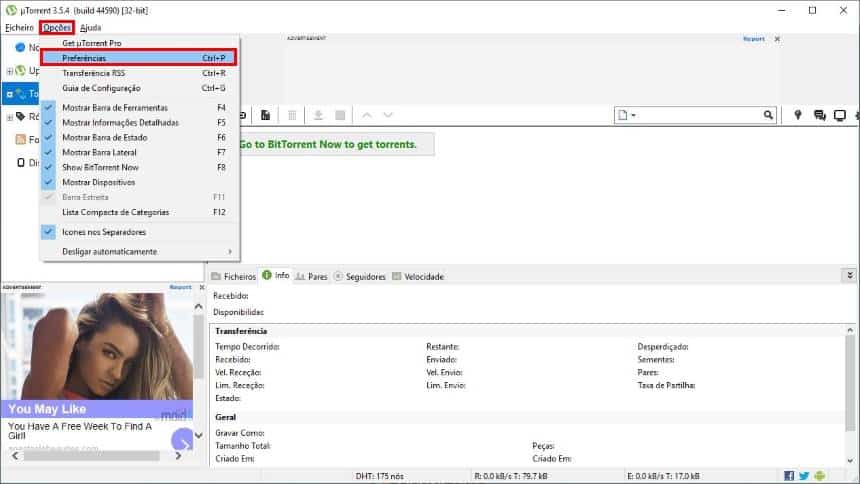Open the Opções menu

coord(57,27)
